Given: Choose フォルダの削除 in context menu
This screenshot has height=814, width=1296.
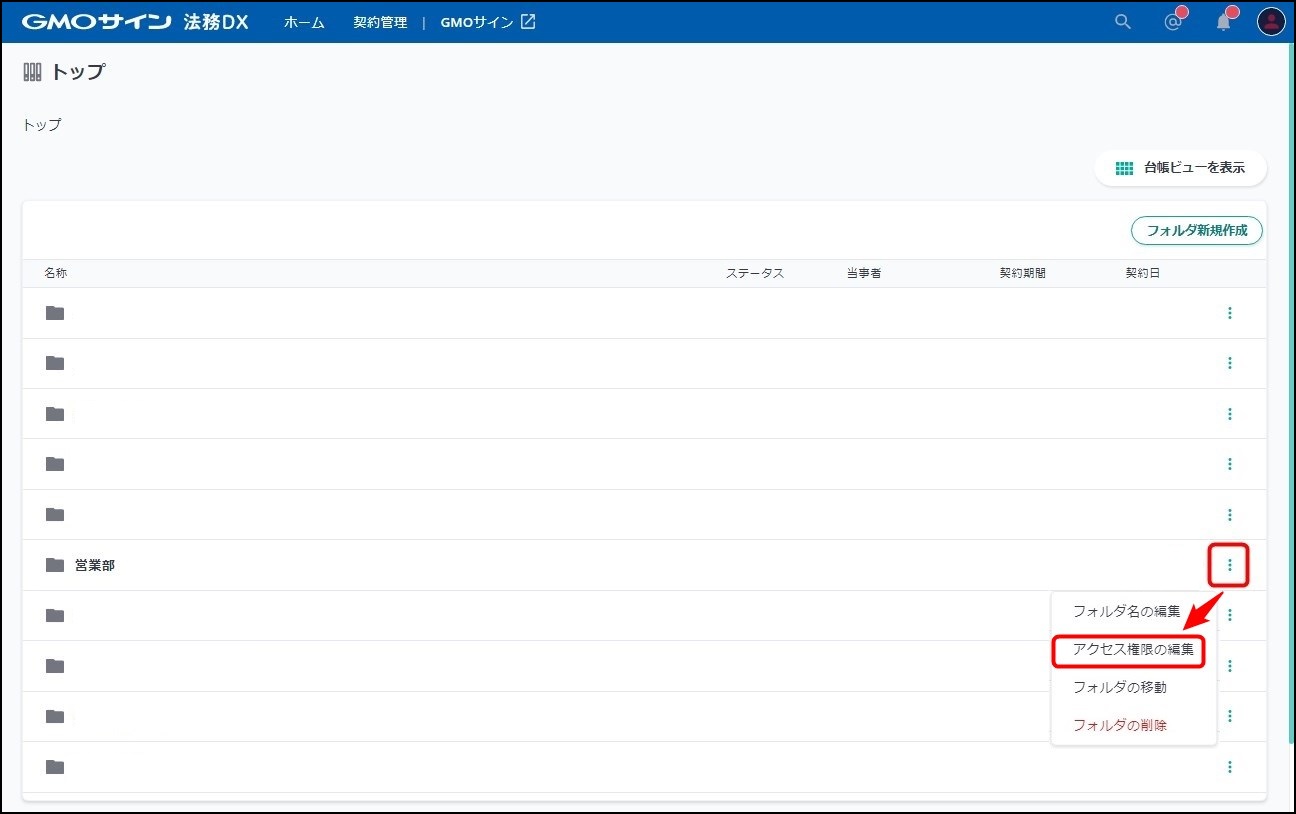Looking at the screenshot, I should click(1119, 726).
